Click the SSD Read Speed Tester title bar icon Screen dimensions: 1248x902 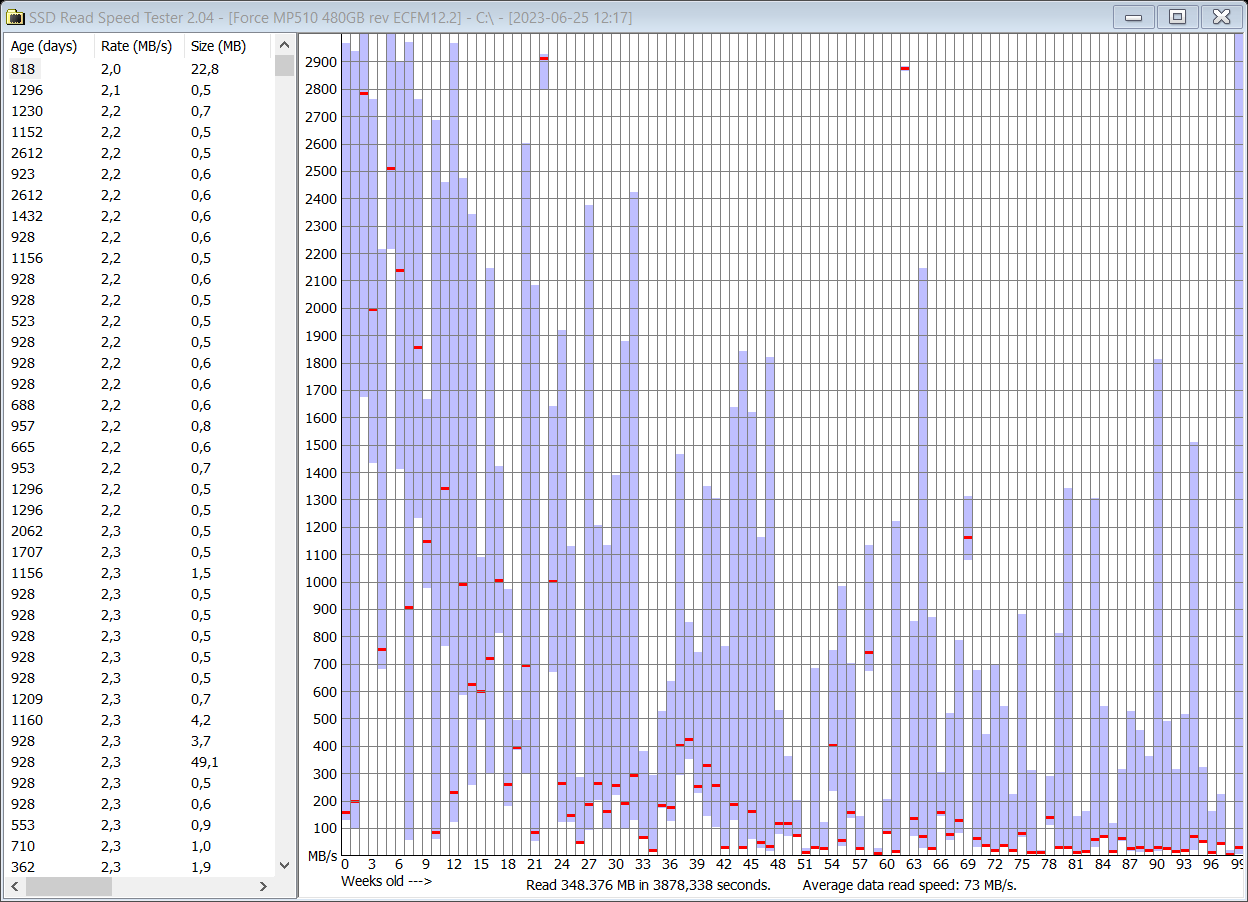16,17
